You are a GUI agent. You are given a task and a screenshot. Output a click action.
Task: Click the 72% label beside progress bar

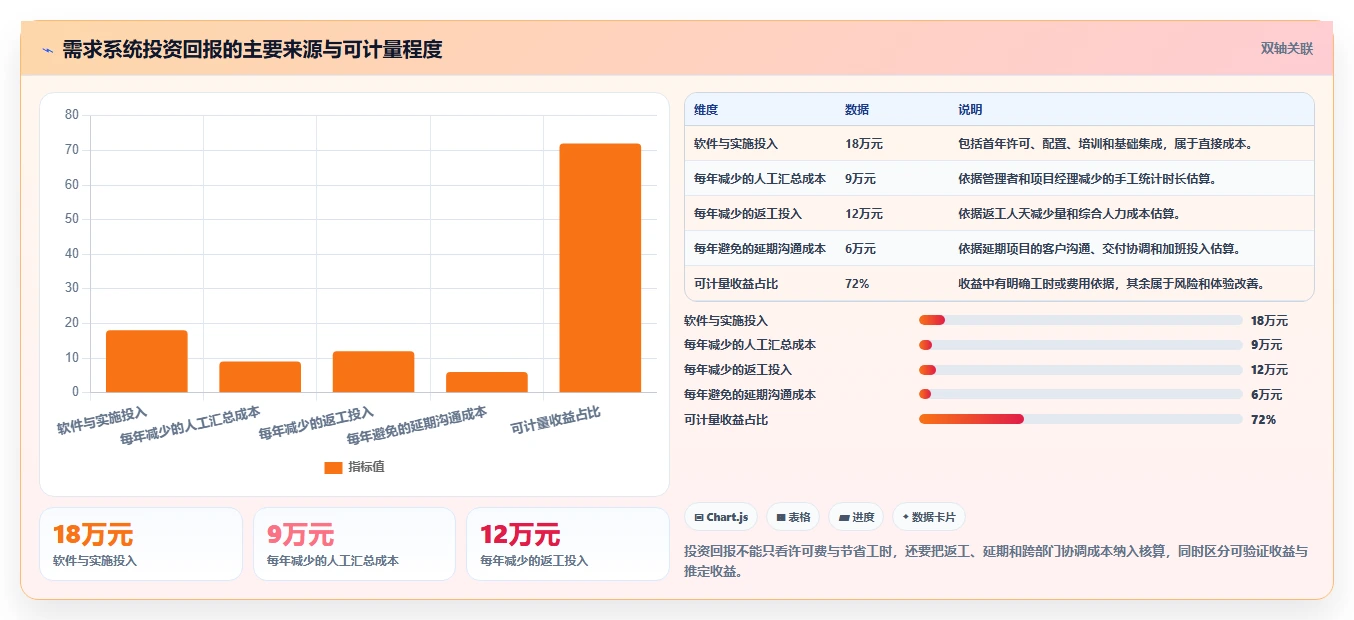point(1263,420)
